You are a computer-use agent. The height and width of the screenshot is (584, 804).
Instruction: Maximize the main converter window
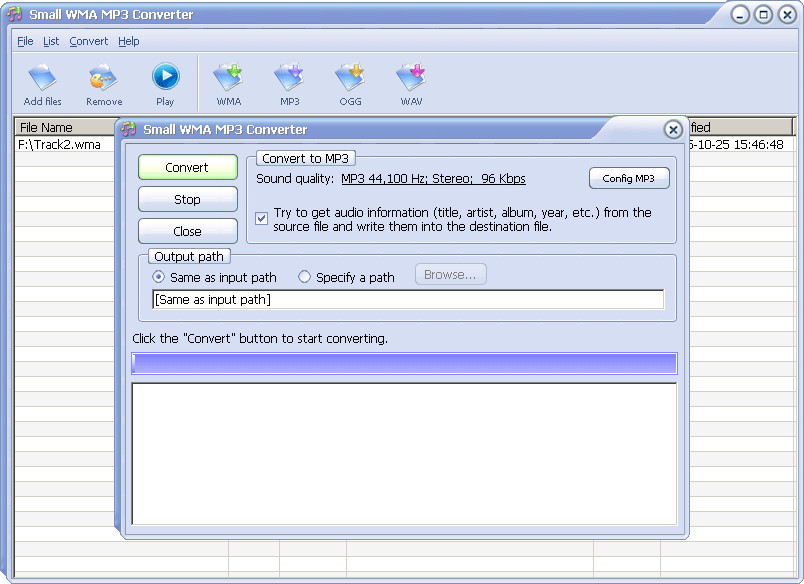763,15
